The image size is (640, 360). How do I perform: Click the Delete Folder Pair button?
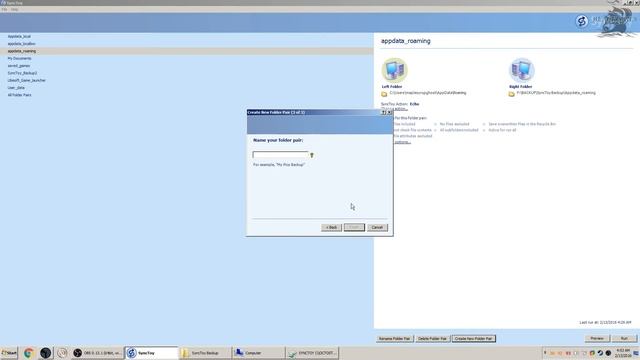432,339
